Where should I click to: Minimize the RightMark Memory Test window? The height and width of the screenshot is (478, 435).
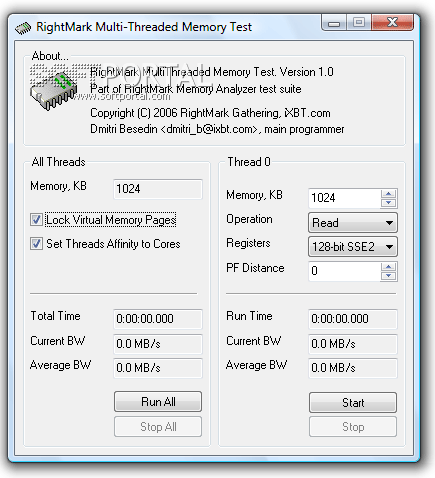tap(334, 23)
